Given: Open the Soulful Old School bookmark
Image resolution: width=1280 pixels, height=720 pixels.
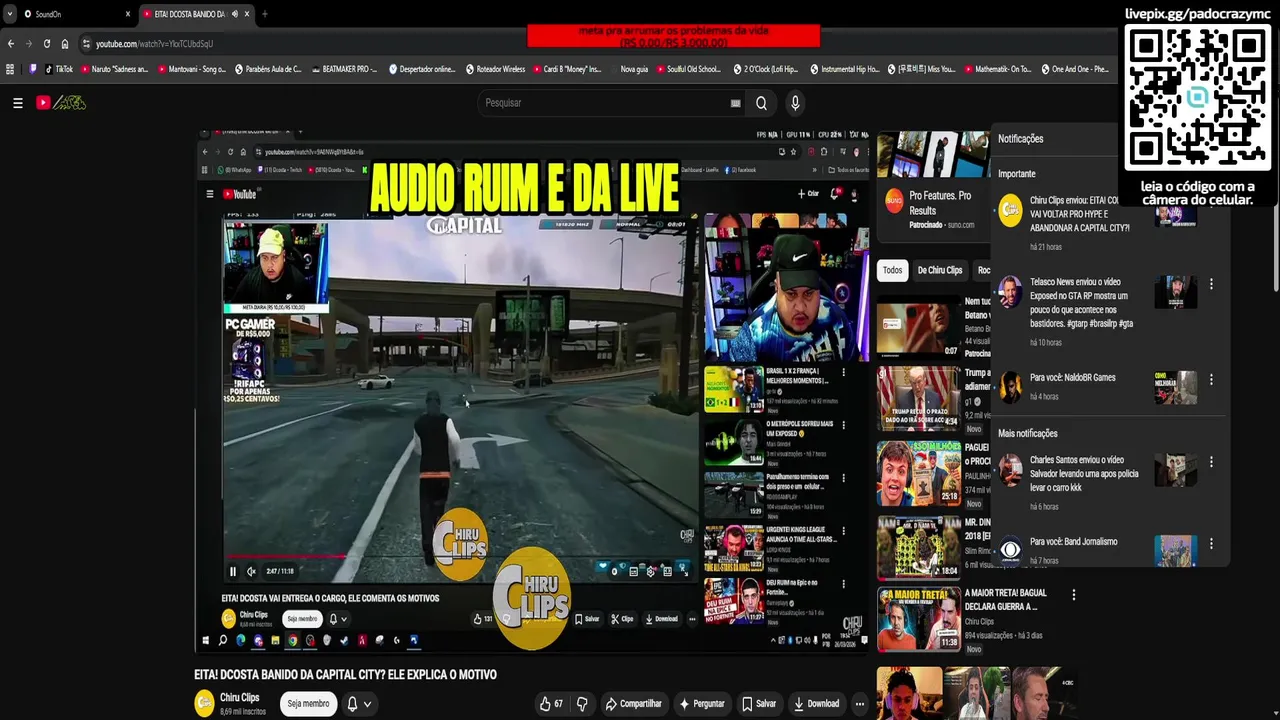Looking at the screenshot, I should pyautogui.click(x=689, y=69).
